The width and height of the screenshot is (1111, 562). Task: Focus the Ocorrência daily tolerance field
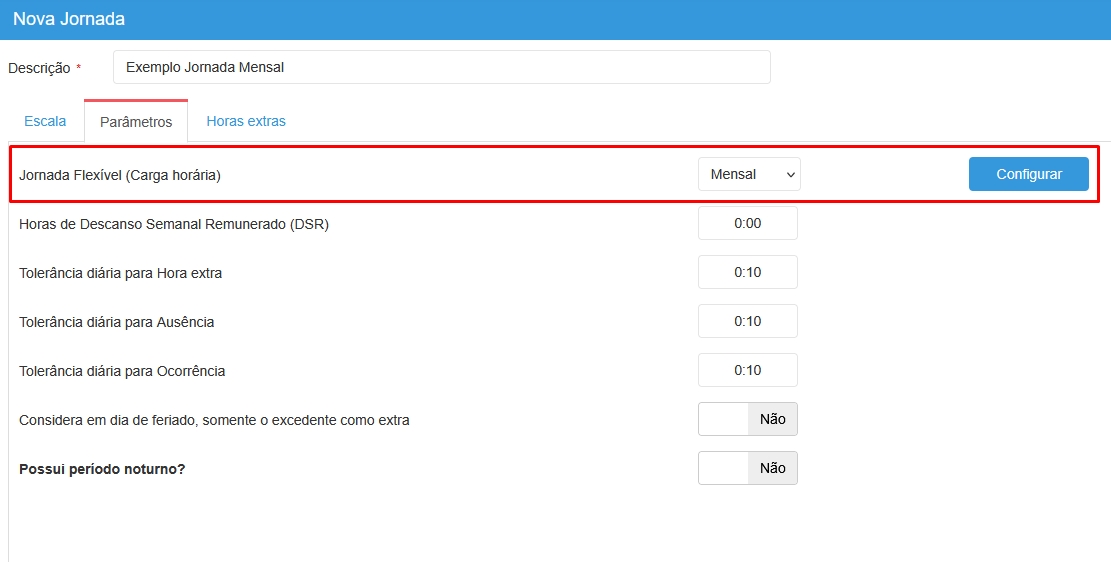tap(747, 371)
